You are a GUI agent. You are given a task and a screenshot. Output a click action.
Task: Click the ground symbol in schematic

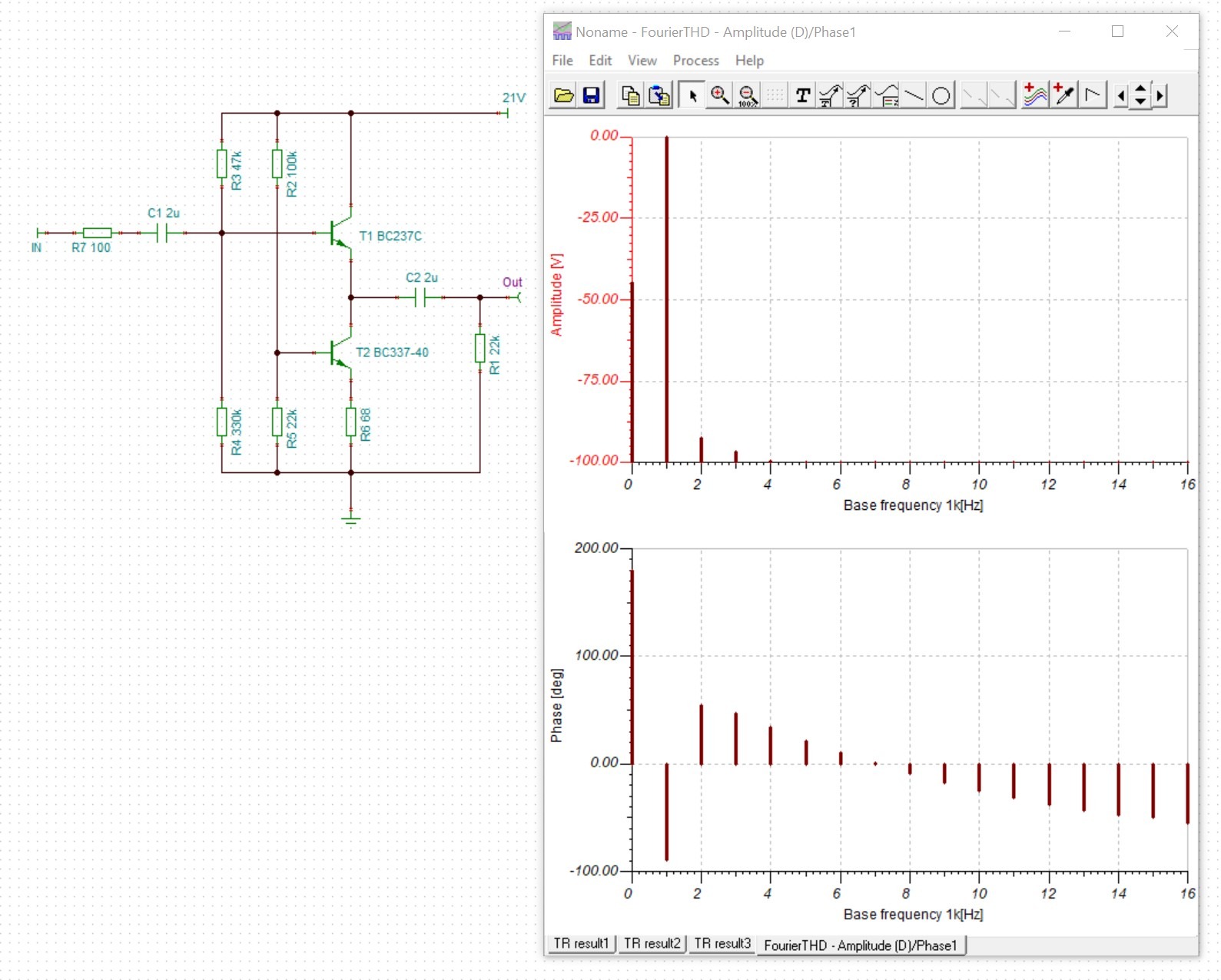point(351,520)
